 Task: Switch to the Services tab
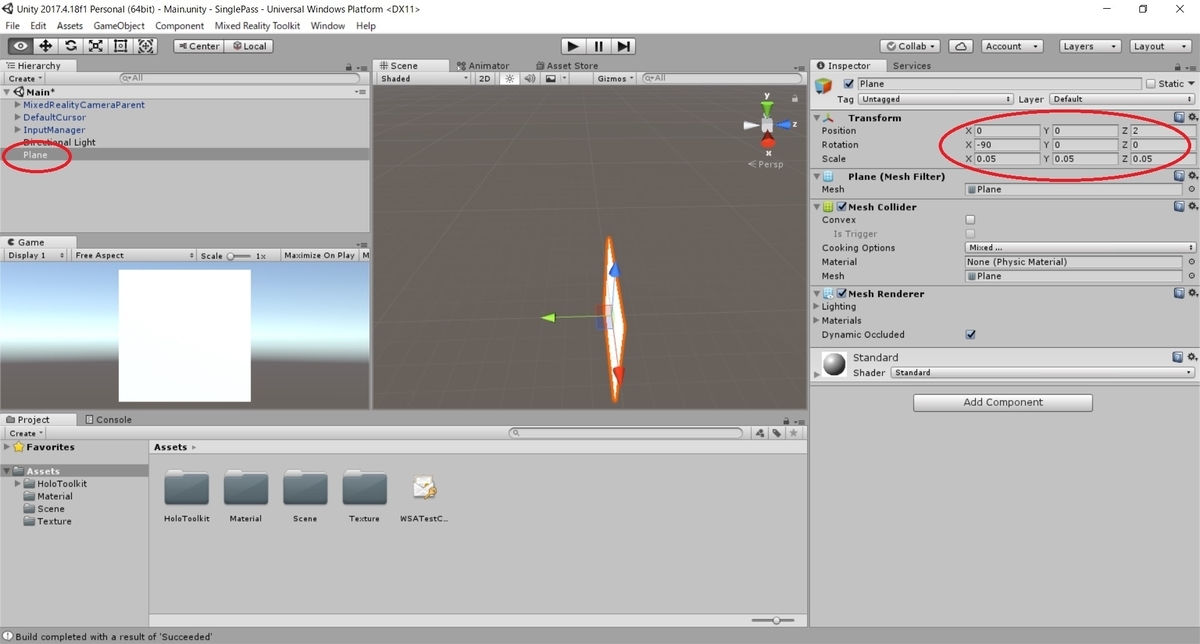(x=911, y=66)
